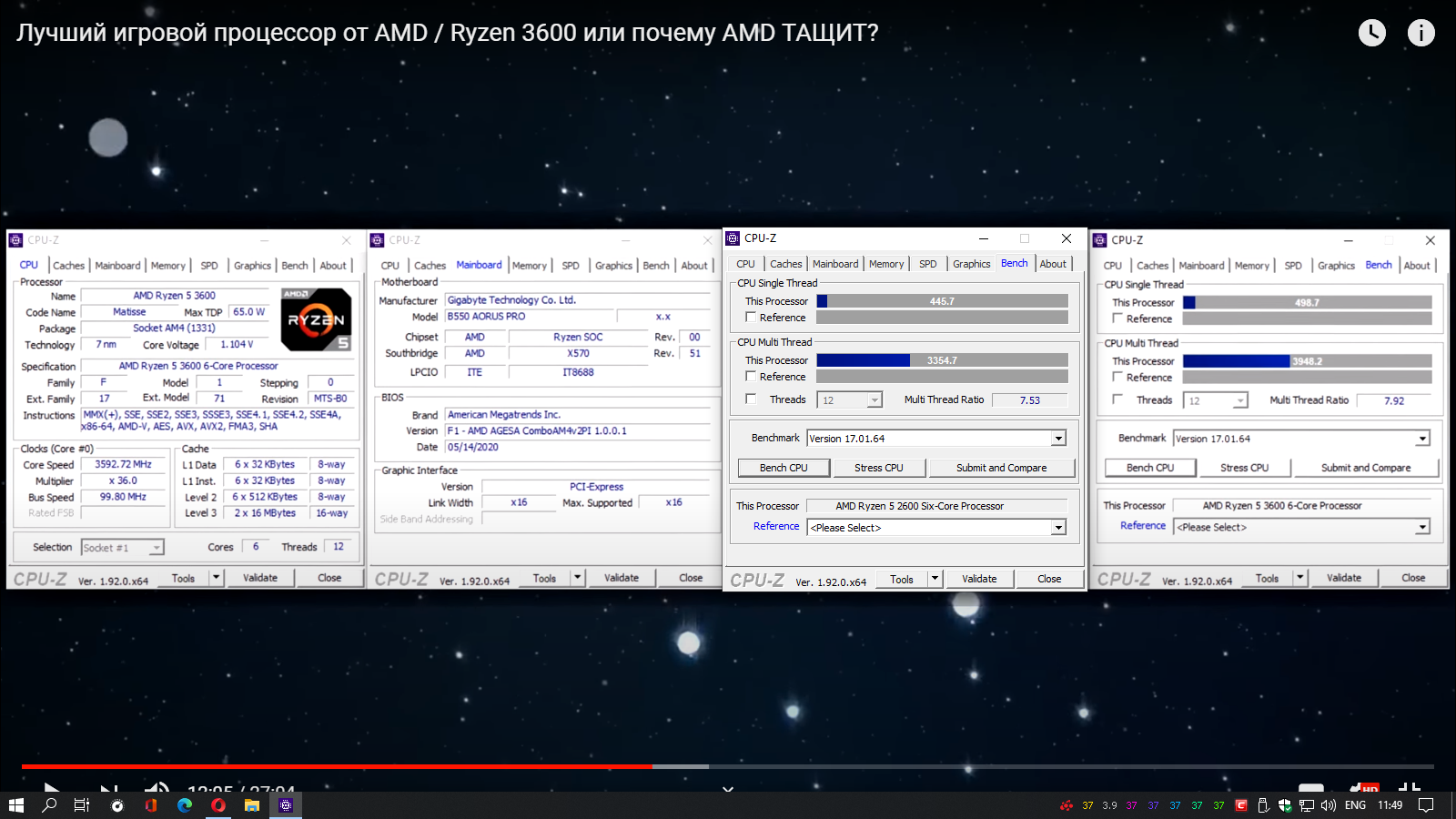Click the round gauge app icon on taskbar
The image size is (1456, 819).
point(117,805)
